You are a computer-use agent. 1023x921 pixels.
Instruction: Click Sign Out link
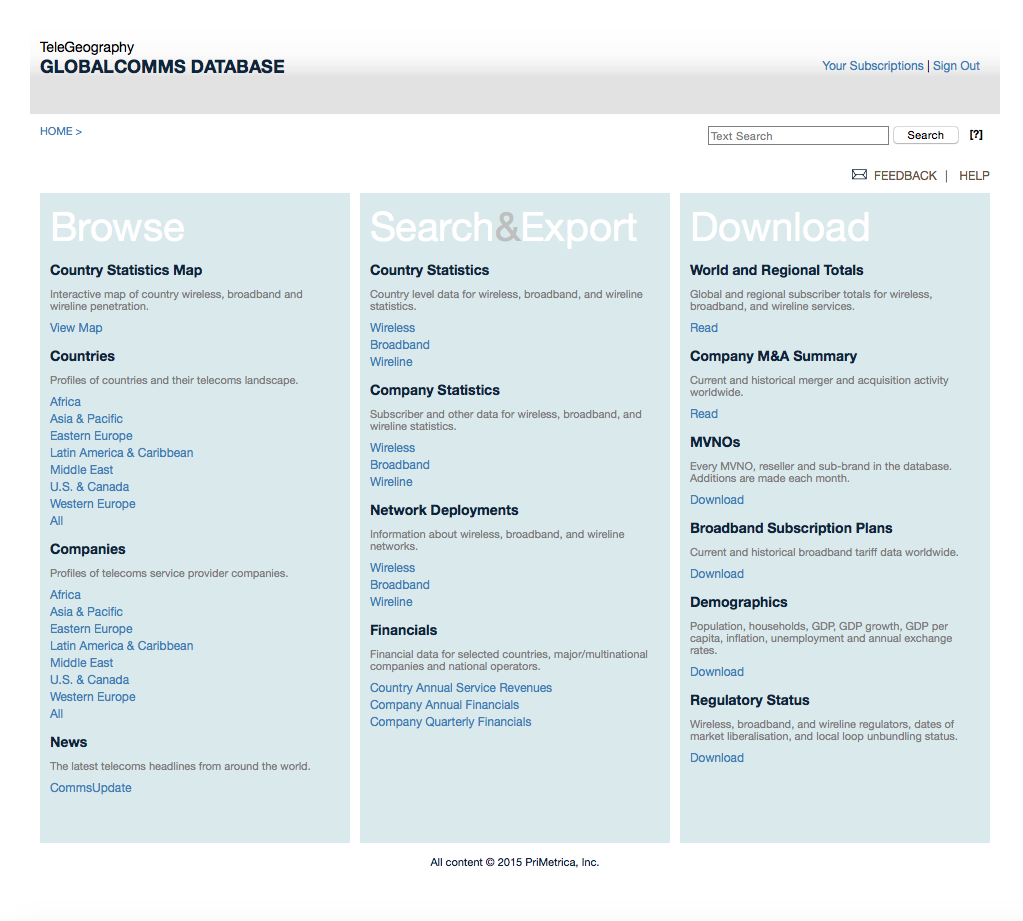pos(956,66)
